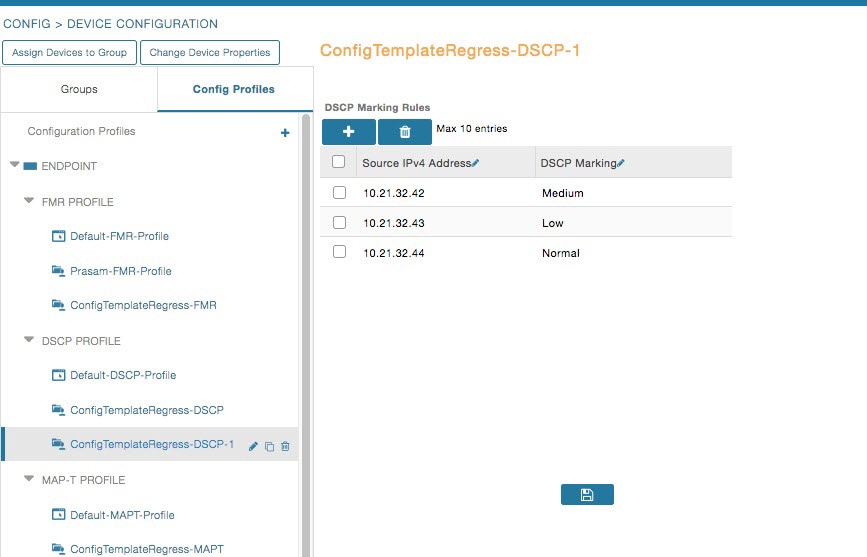Open ConfigTemplateRegress-DSCP profile

point(147,410)
